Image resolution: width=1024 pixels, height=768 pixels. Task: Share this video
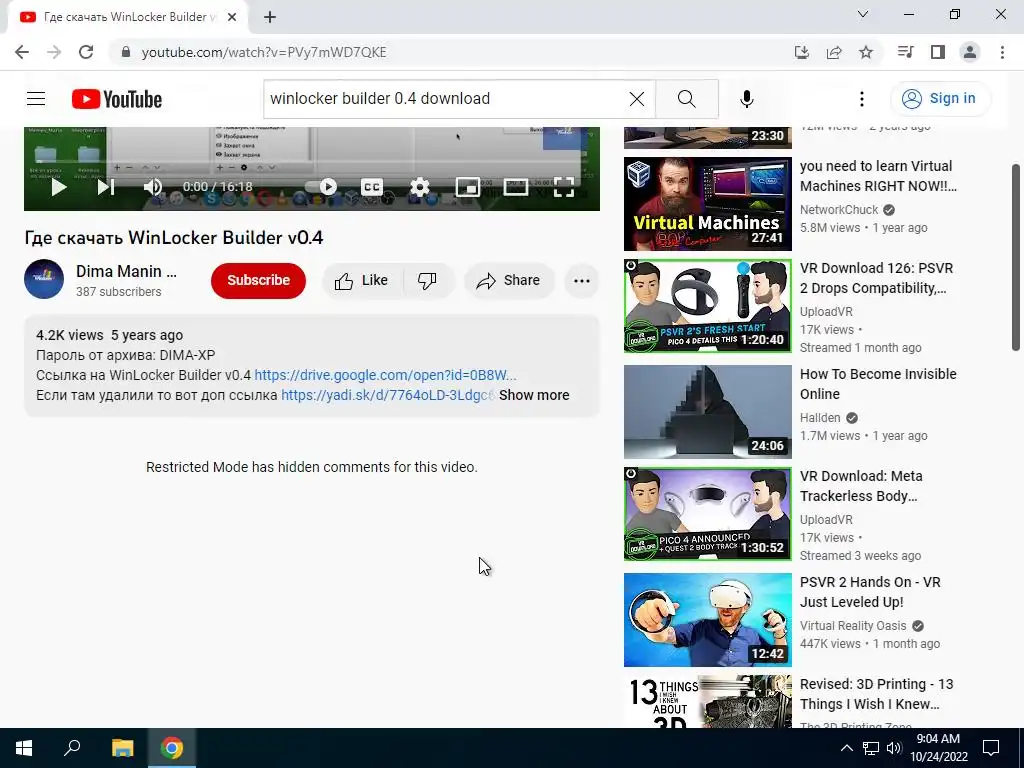pyautogui.click(x=509, y=281)
